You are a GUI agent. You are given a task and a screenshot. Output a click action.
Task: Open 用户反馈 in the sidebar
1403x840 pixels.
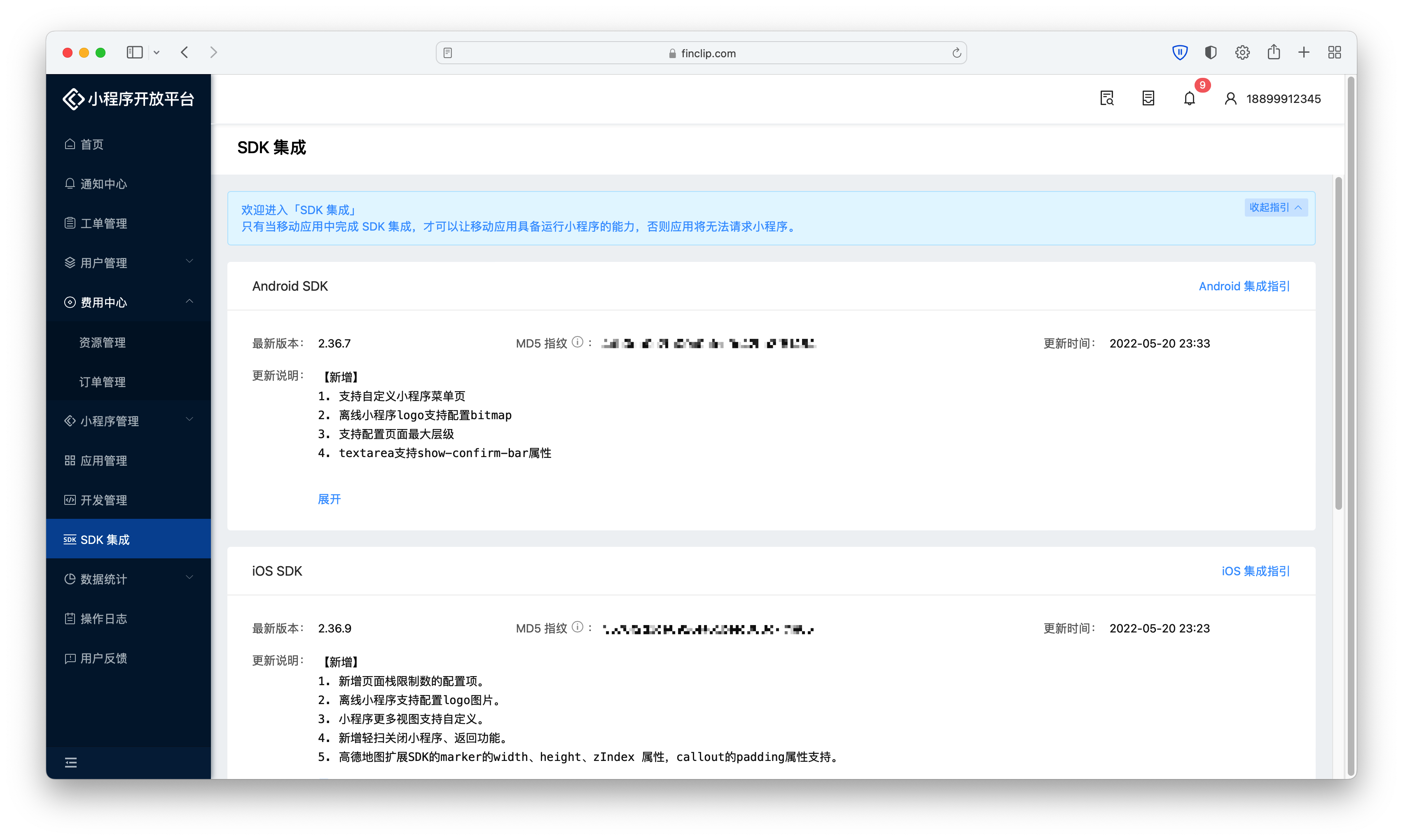pos(129,658)
